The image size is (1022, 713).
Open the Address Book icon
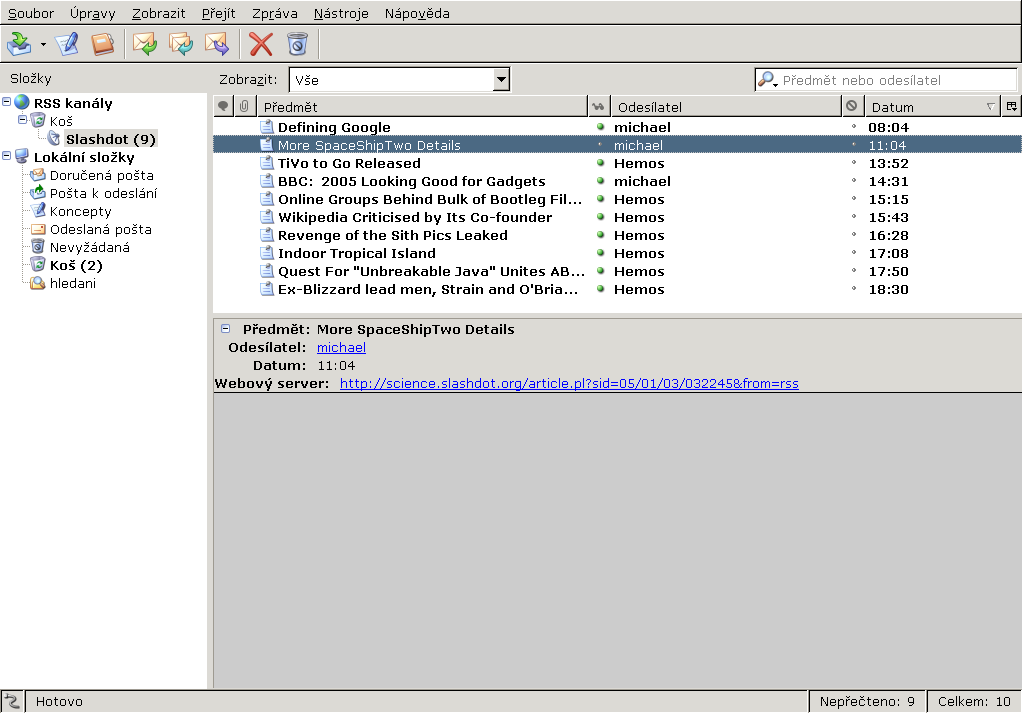102,44
